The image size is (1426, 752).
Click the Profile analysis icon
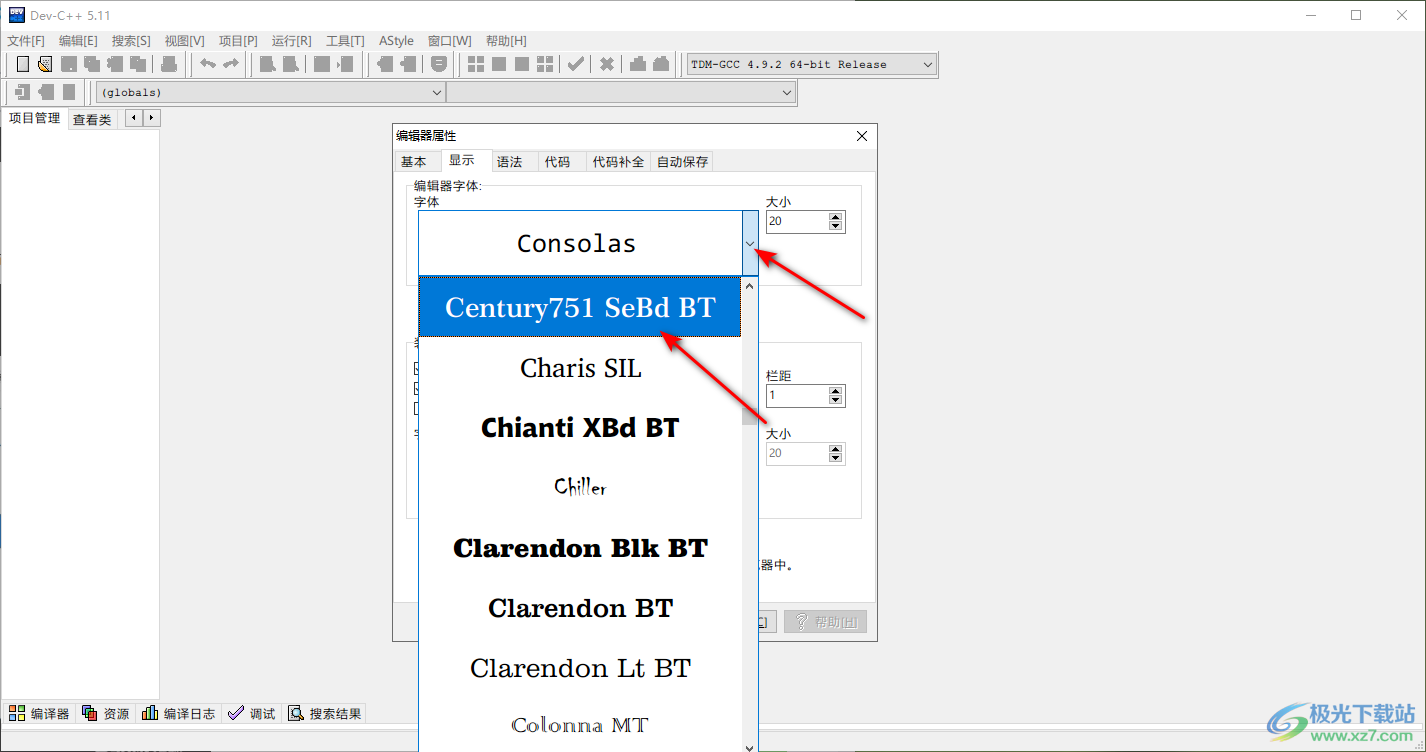(638, 64)
